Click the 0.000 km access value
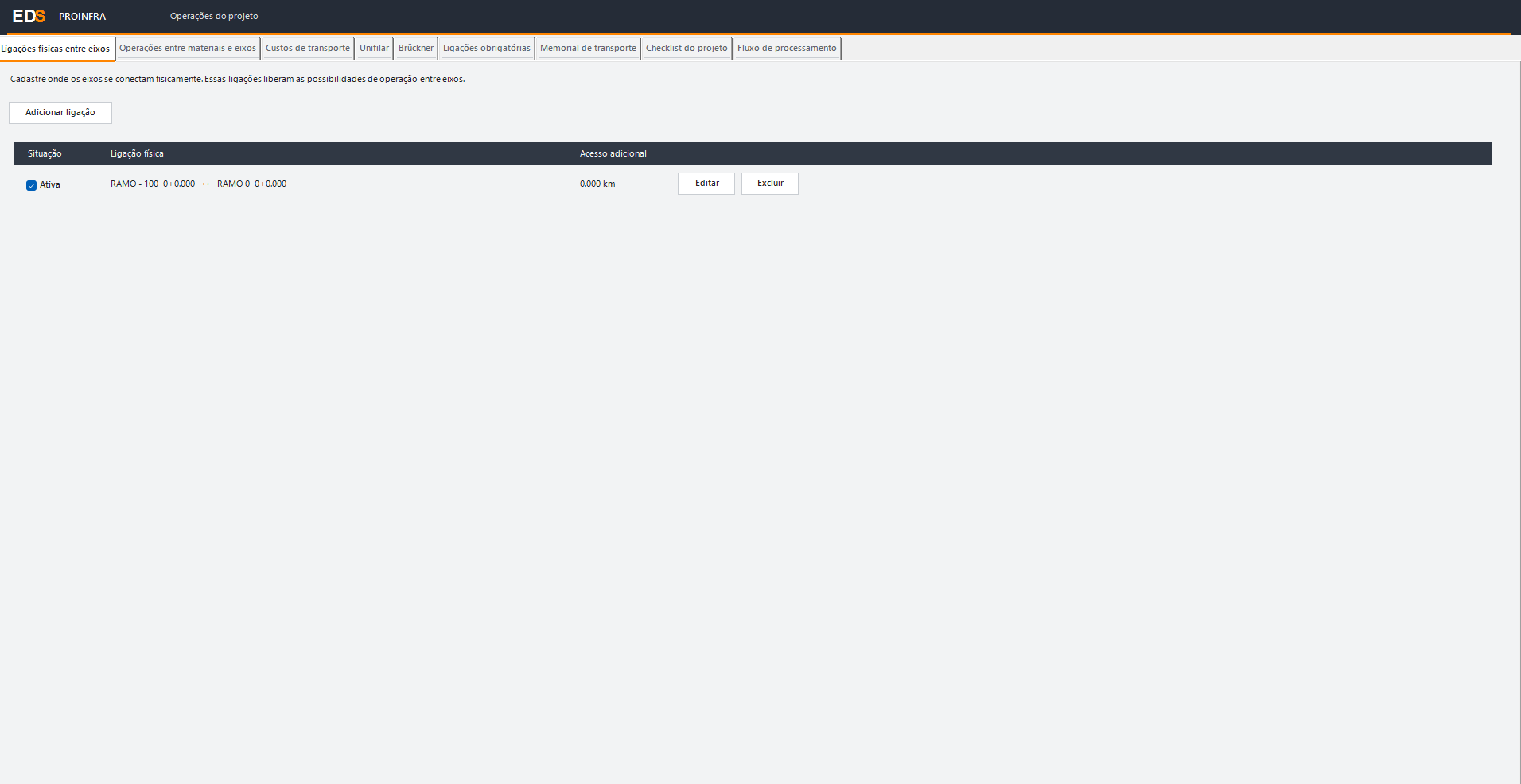 [x=597, y=184]
